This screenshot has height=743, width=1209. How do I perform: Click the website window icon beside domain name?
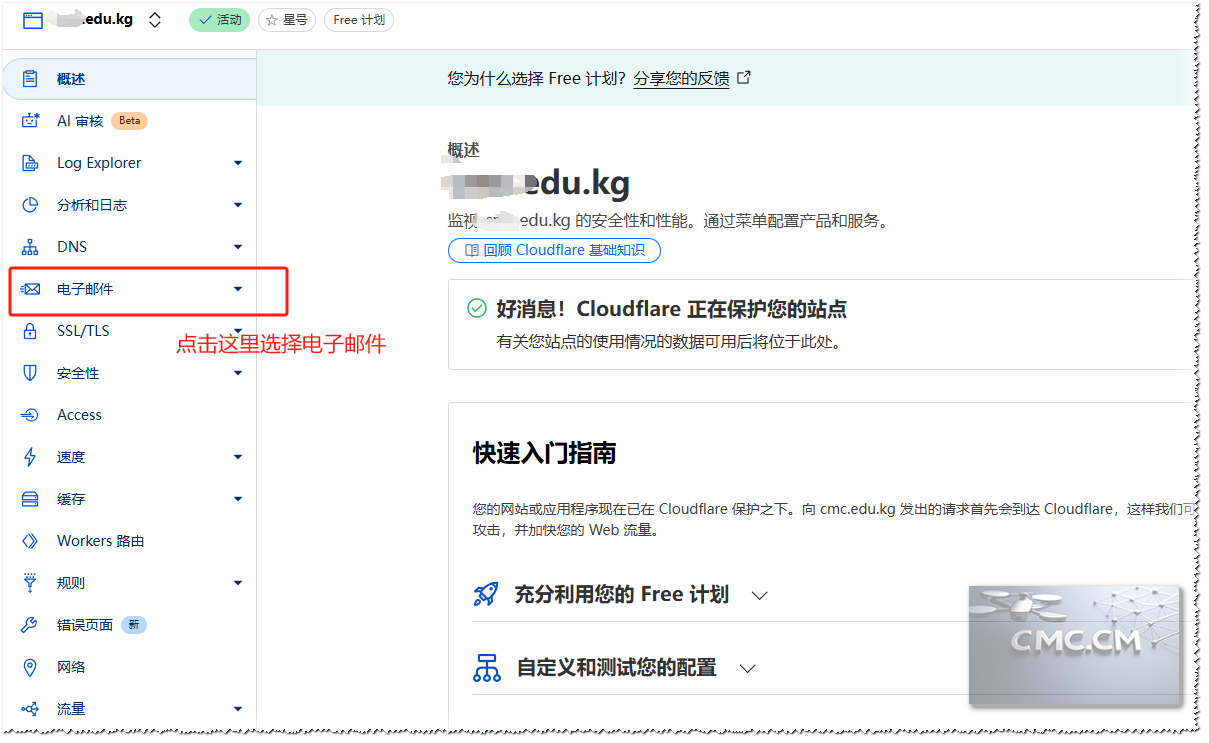coord(33,20)
